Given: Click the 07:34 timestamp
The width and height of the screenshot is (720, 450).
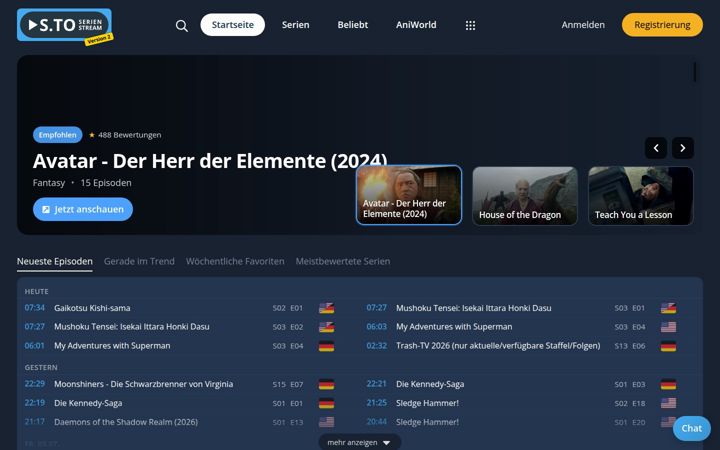Looking at the screenshot, I should [35, 308].
